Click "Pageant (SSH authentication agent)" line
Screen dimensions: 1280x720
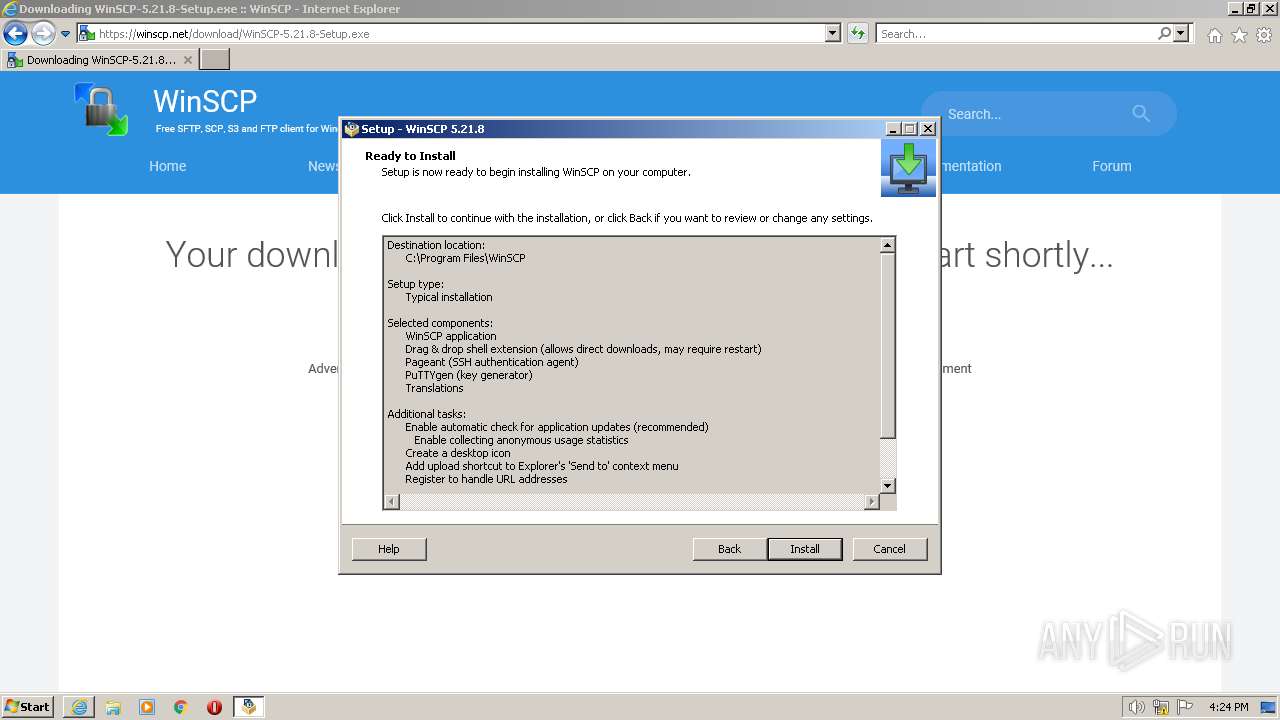tap(492, 362)
